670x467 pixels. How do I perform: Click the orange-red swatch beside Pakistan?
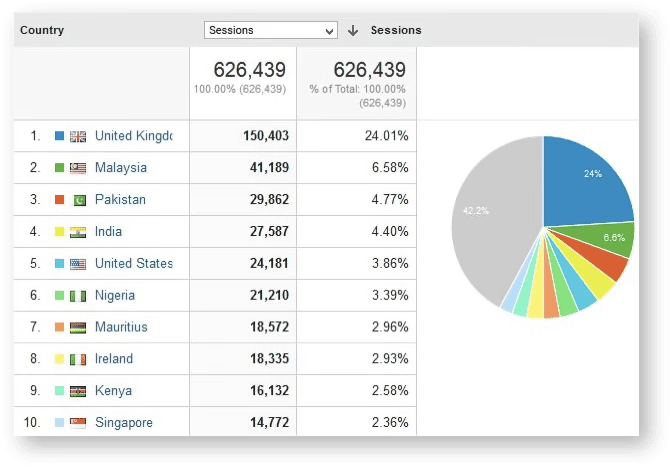pos(59,199)
